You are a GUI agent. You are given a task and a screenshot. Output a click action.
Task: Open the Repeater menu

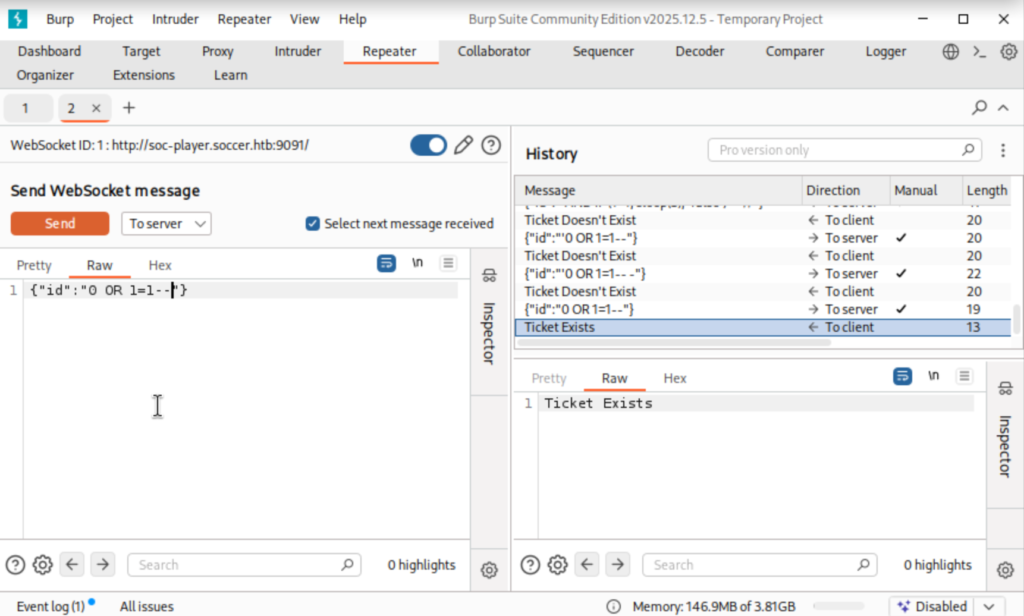pos(244,18)
